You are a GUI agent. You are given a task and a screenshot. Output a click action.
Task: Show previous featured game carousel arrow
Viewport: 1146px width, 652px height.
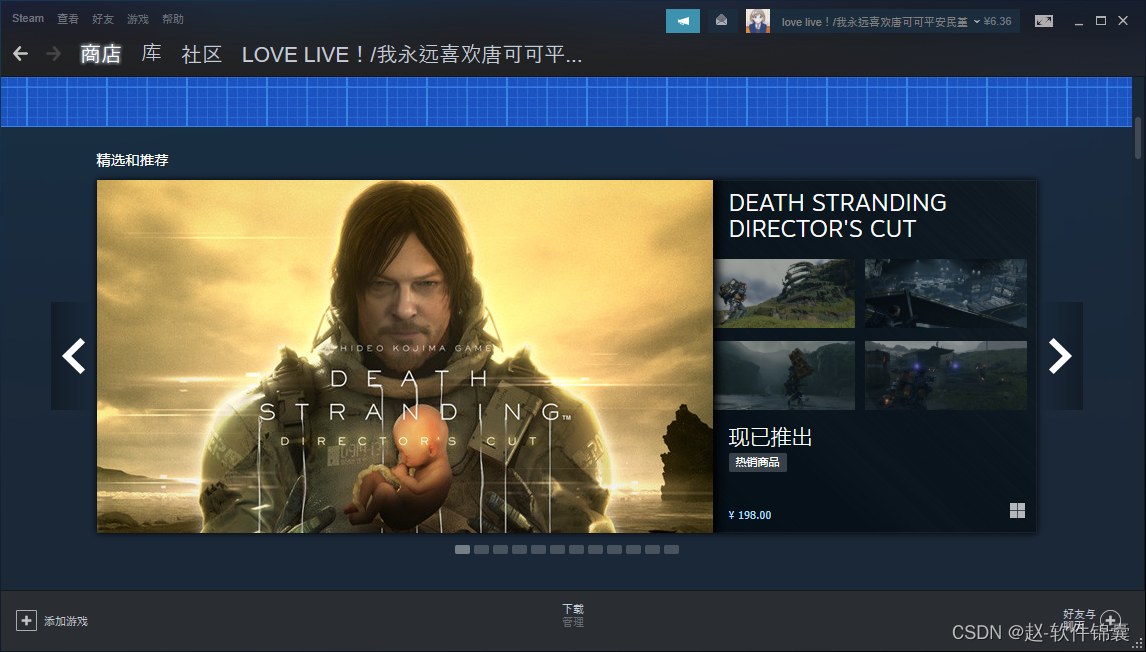(x=74, y=356)
